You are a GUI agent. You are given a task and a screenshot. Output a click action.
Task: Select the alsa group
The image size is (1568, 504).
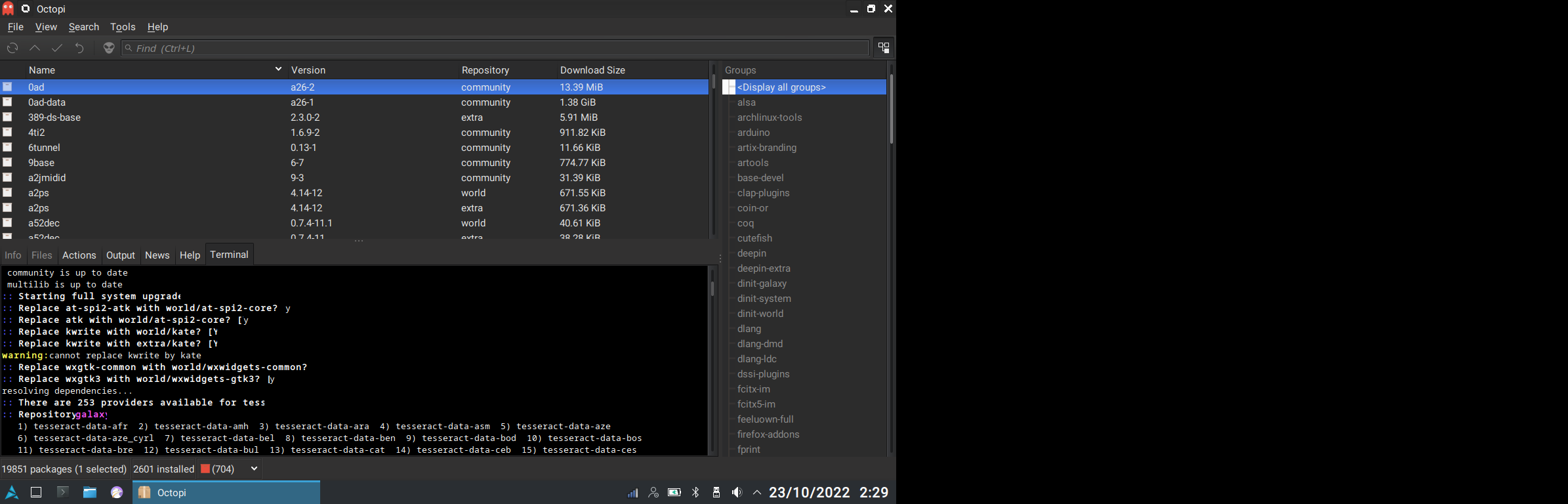[747, 102]
